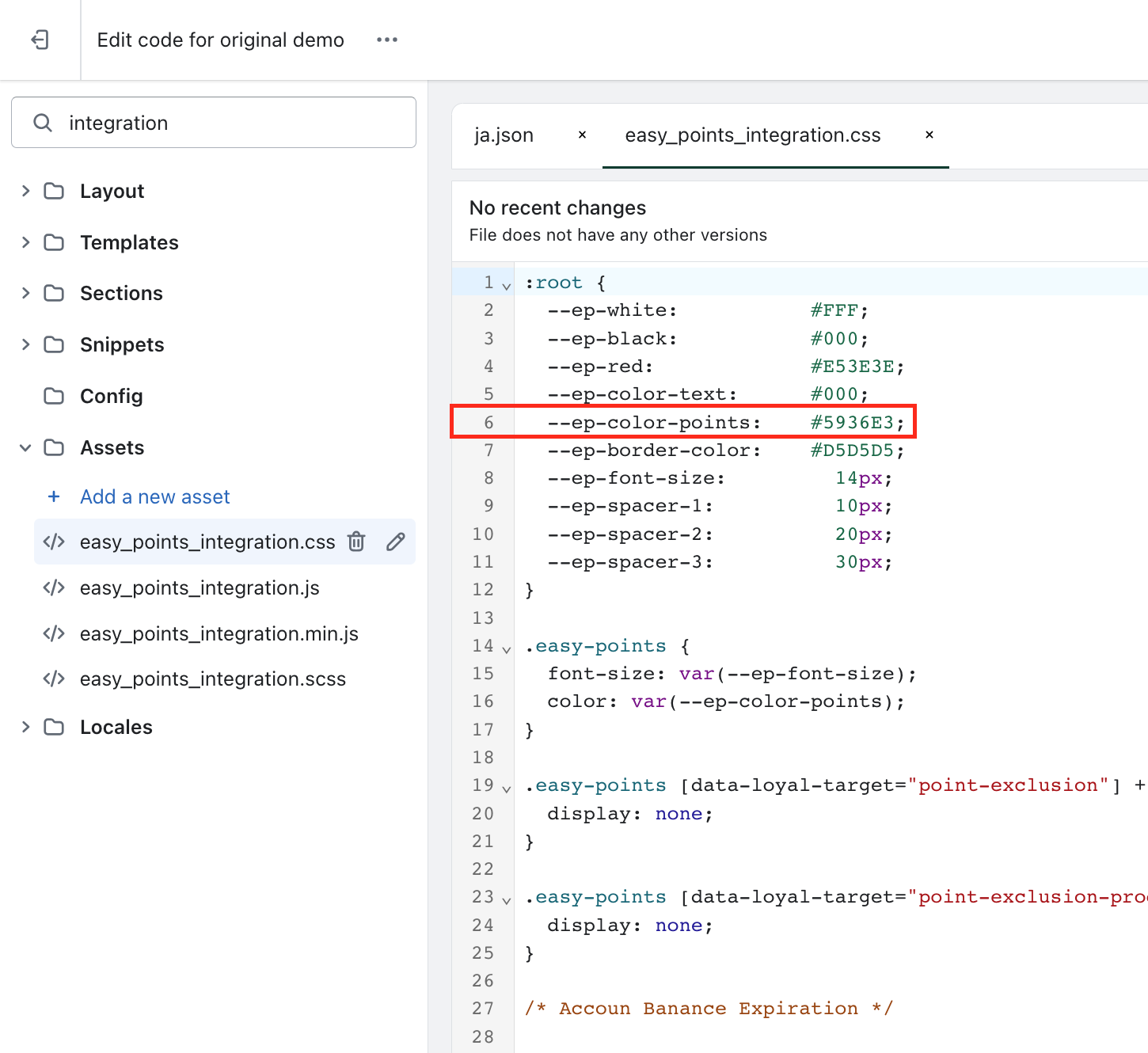Expand the Locales folder
Screen dimensions: 1148x1053
point(25,727)
